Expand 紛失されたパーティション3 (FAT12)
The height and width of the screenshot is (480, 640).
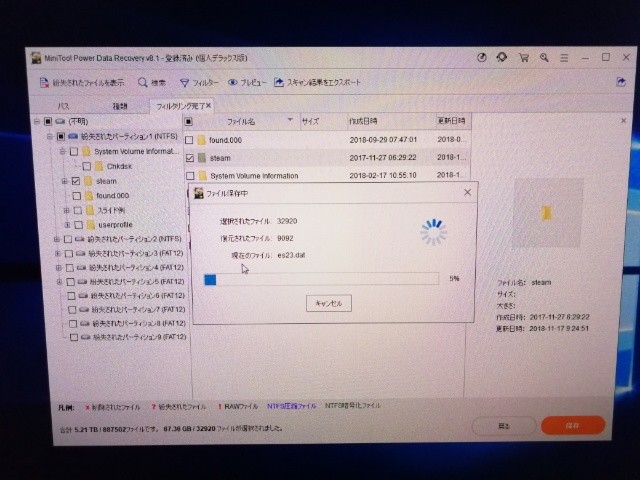pos(58,253)
